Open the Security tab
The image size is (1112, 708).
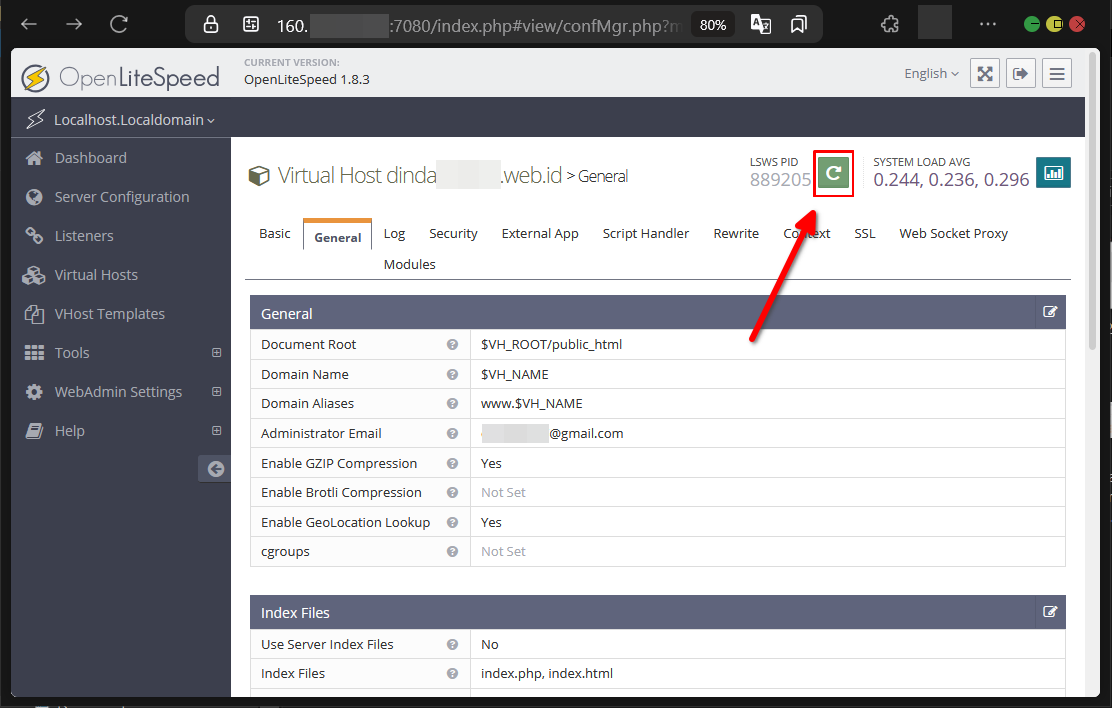pyautogui.click(x=453, y=233)
